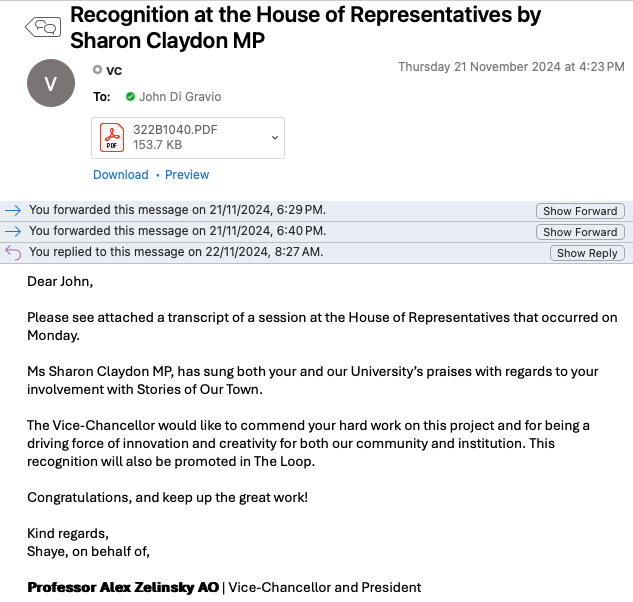This screenshot has width=633, height=602.
Task: Open the red PDF attachment icon
Action: pos(112,137)
